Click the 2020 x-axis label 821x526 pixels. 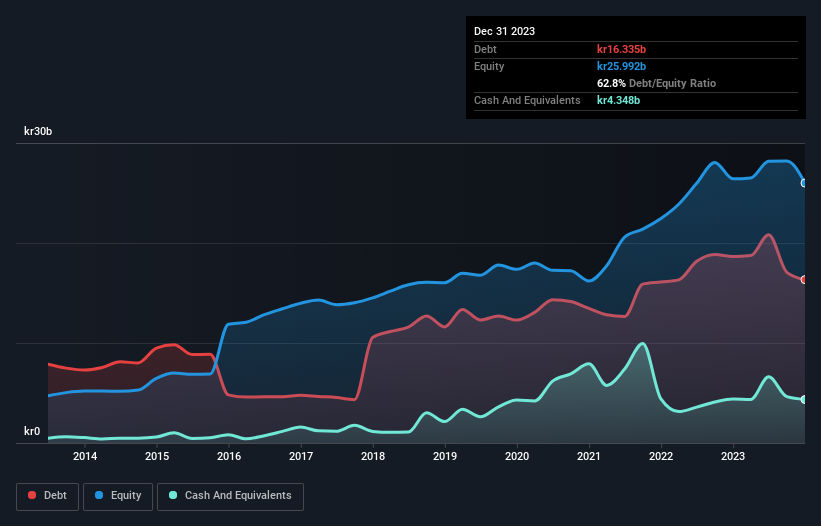click(517, 456)
